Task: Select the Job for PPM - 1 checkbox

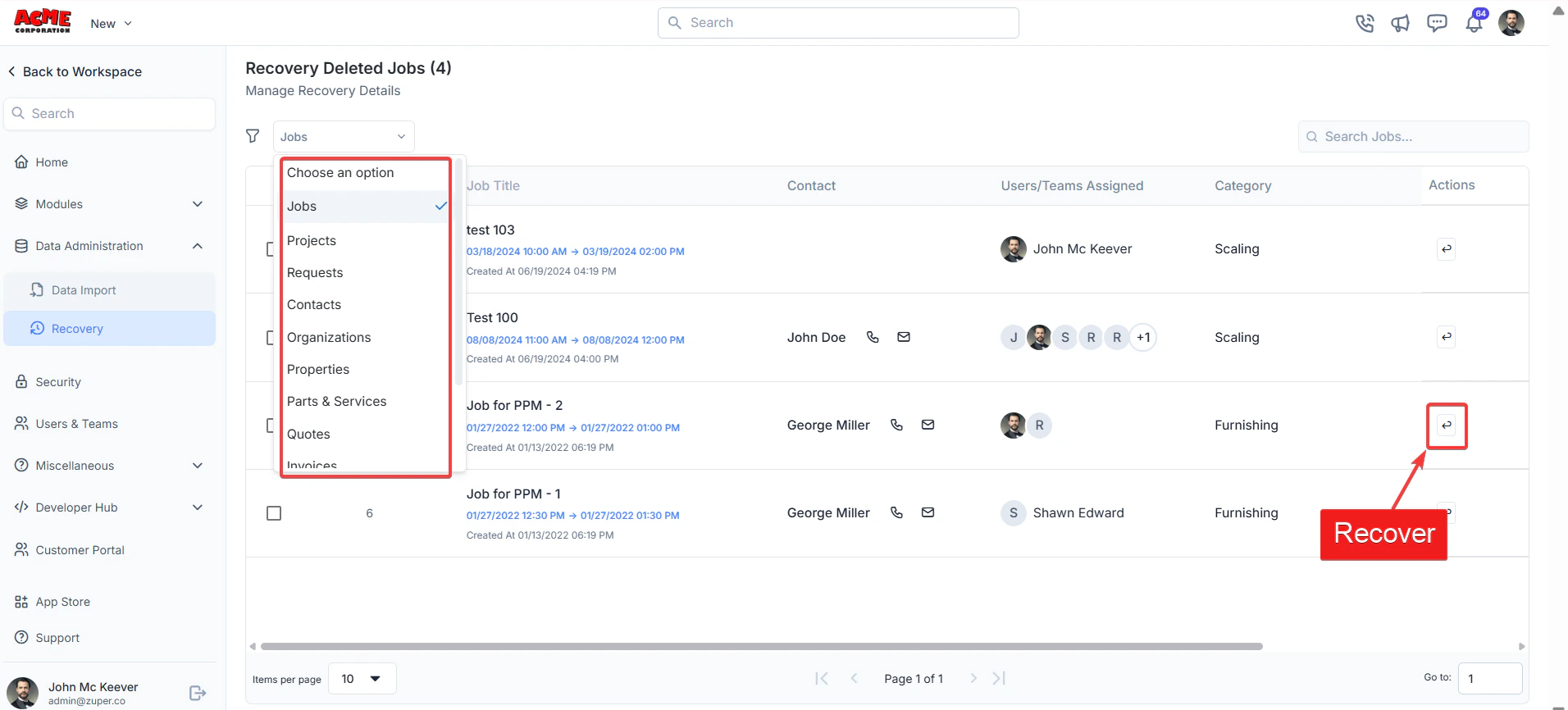Action: [x=274, y=513]
